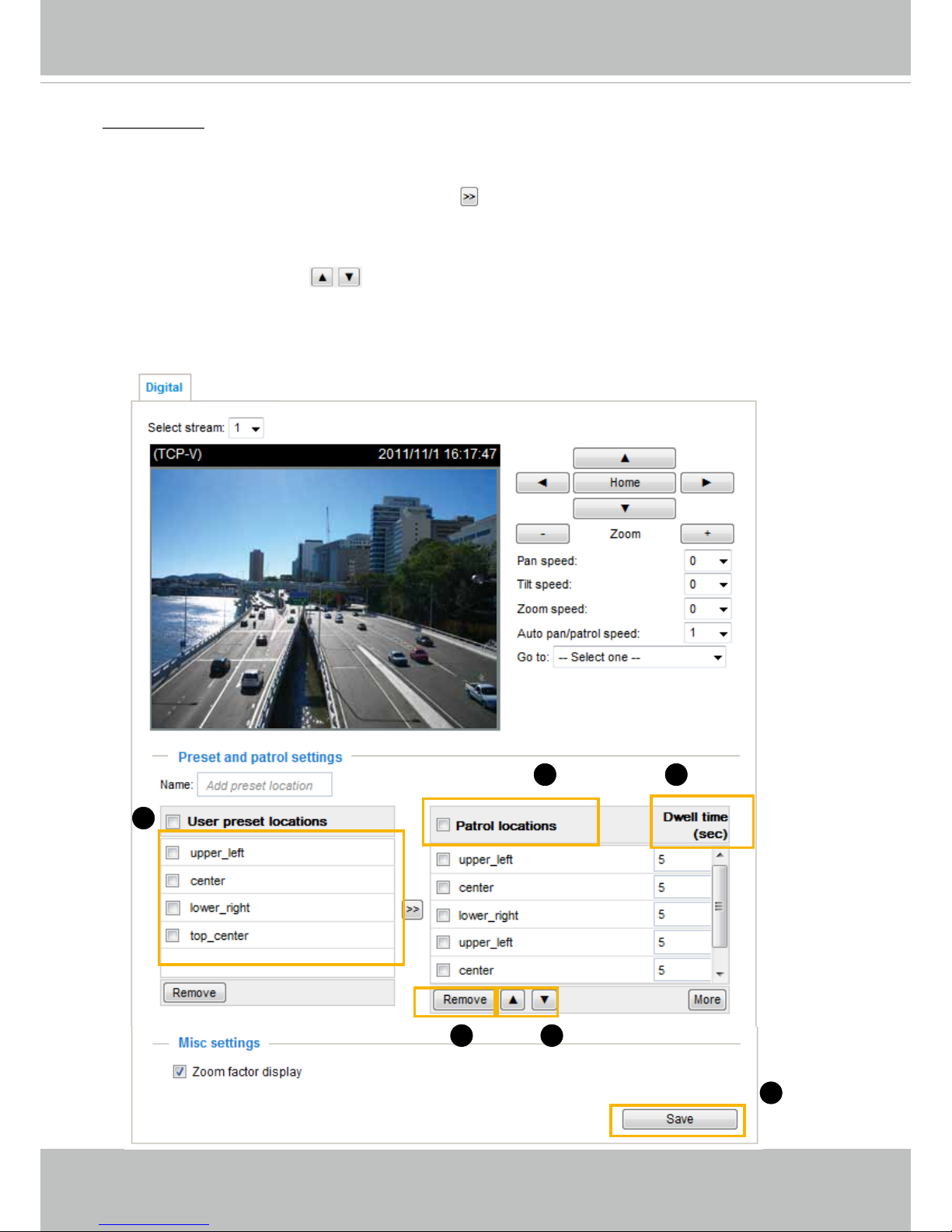Click the >> add to patrol button

[x=413, y=909]
